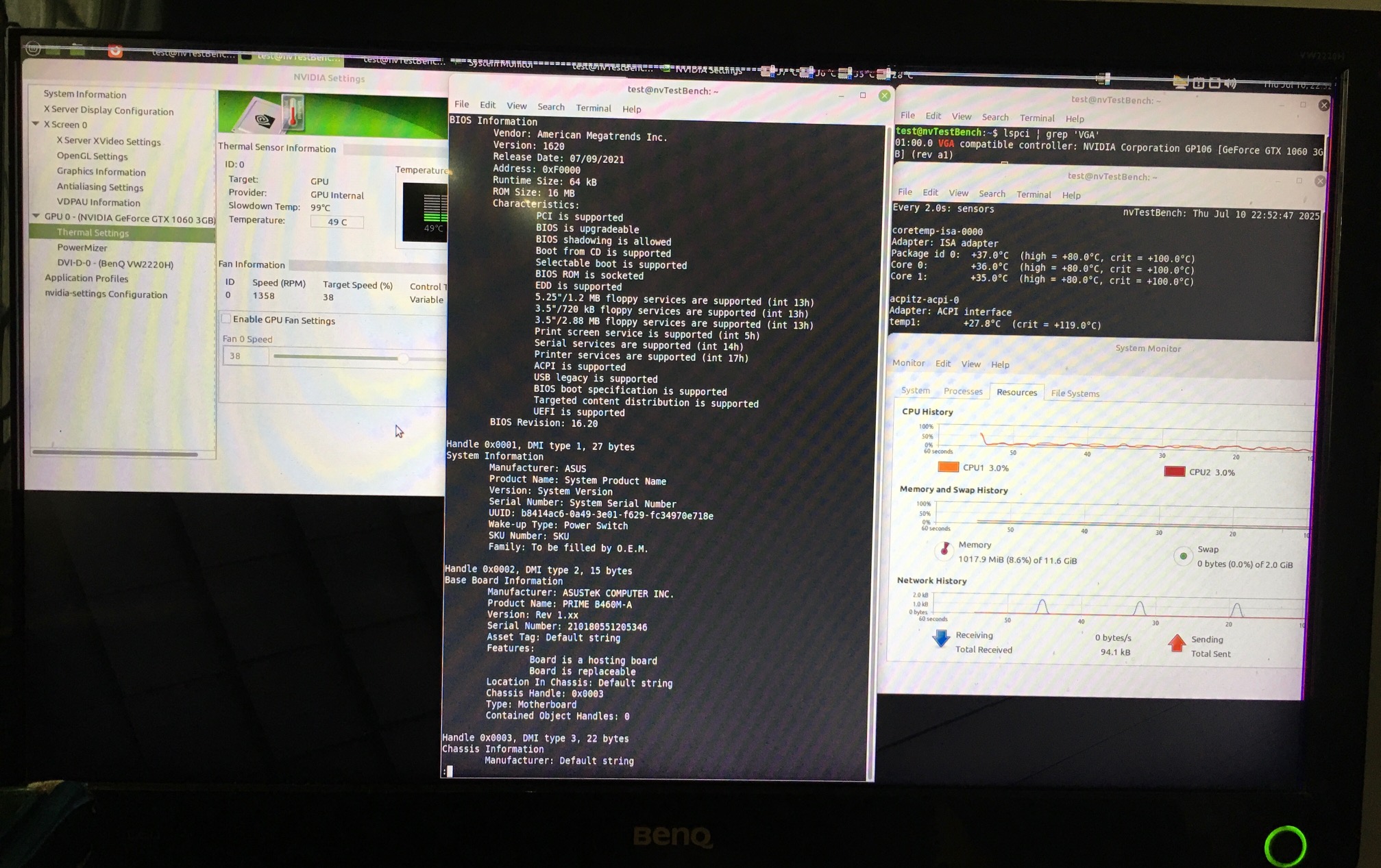
Task: Click the Fan 0 Speed value field
Action: [x=245, y=356]
